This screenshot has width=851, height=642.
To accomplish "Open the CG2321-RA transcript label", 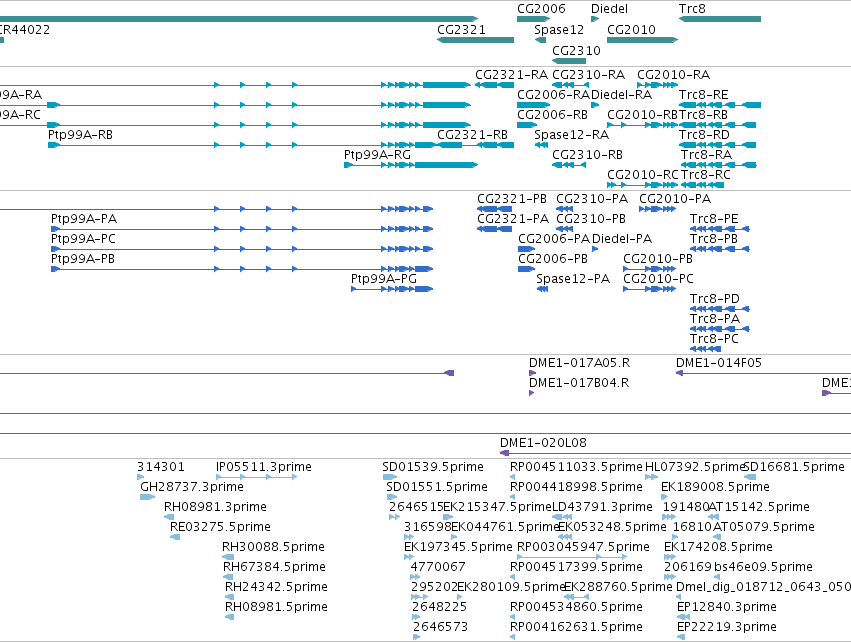I will click(511, 74).
